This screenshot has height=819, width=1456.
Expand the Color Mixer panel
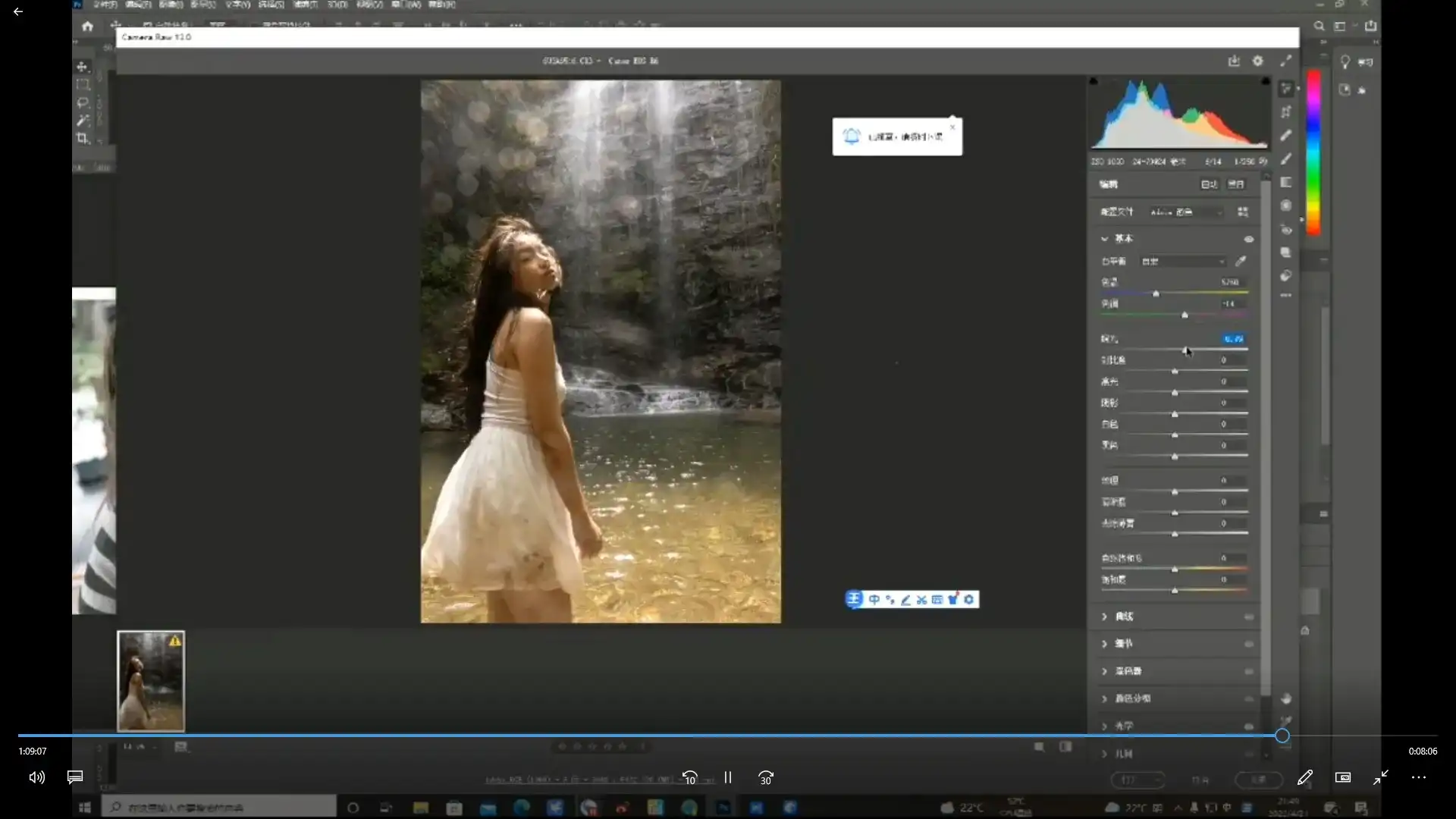[x=1128, y=671]
